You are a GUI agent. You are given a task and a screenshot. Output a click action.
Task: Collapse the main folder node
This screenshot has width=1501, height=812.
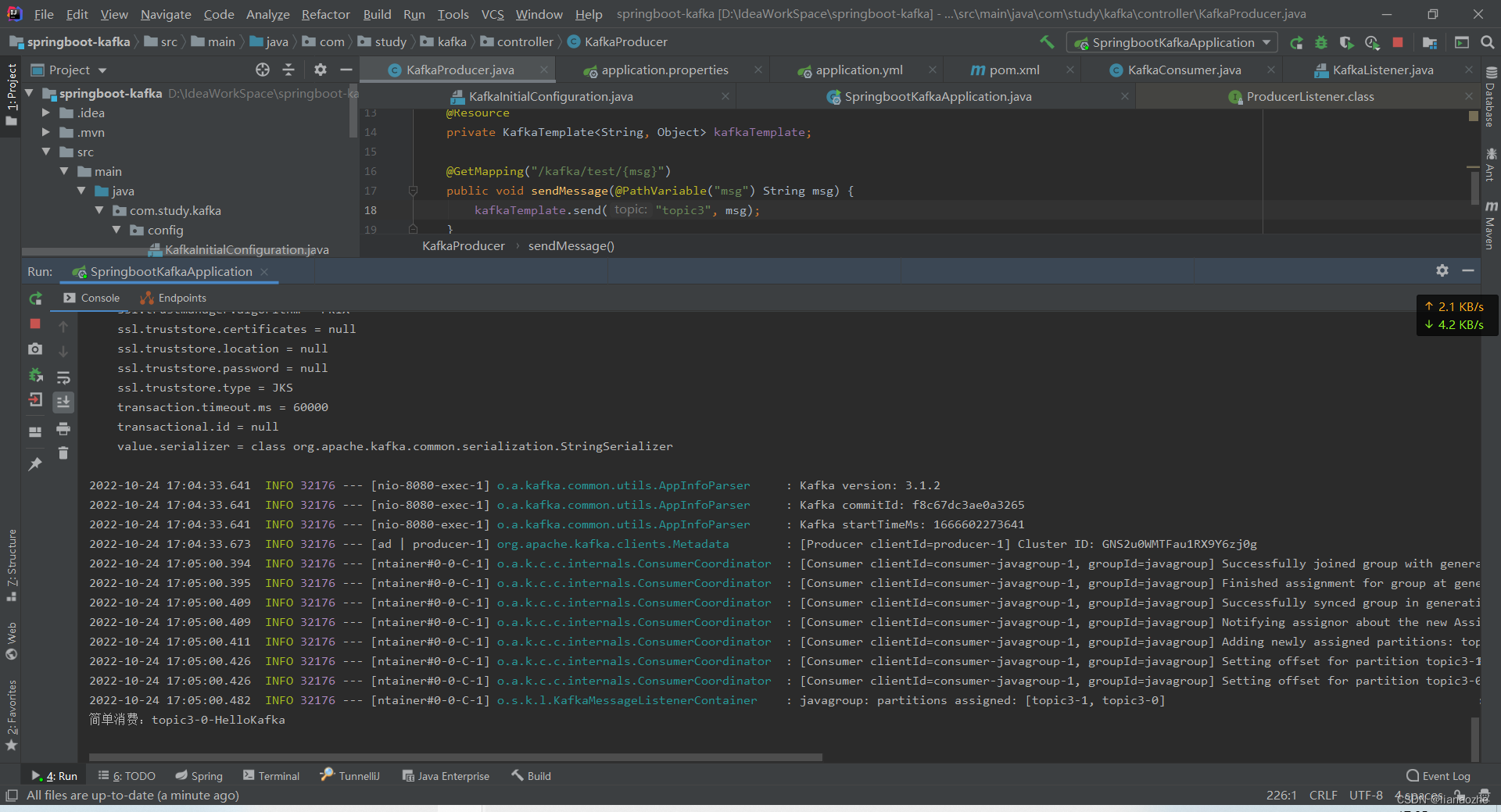point(64,171)
